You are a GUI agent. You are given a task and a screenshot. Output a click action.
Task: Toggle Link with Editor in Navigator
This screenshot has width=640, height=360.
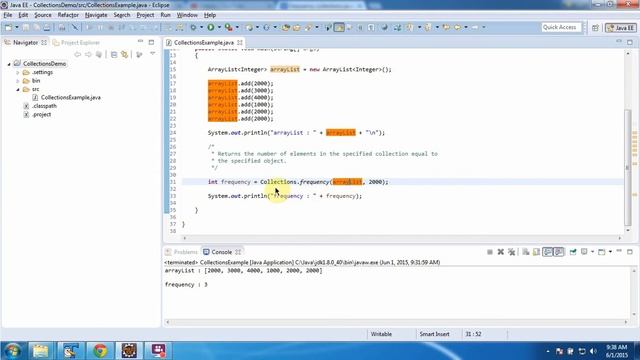click(x=124, y=54)
